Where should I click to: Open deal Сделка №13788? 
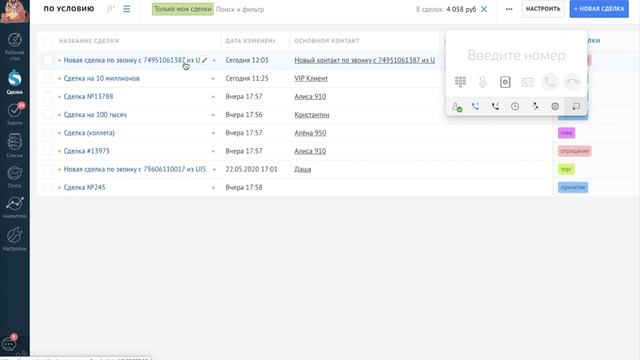(x=89, y=97)
